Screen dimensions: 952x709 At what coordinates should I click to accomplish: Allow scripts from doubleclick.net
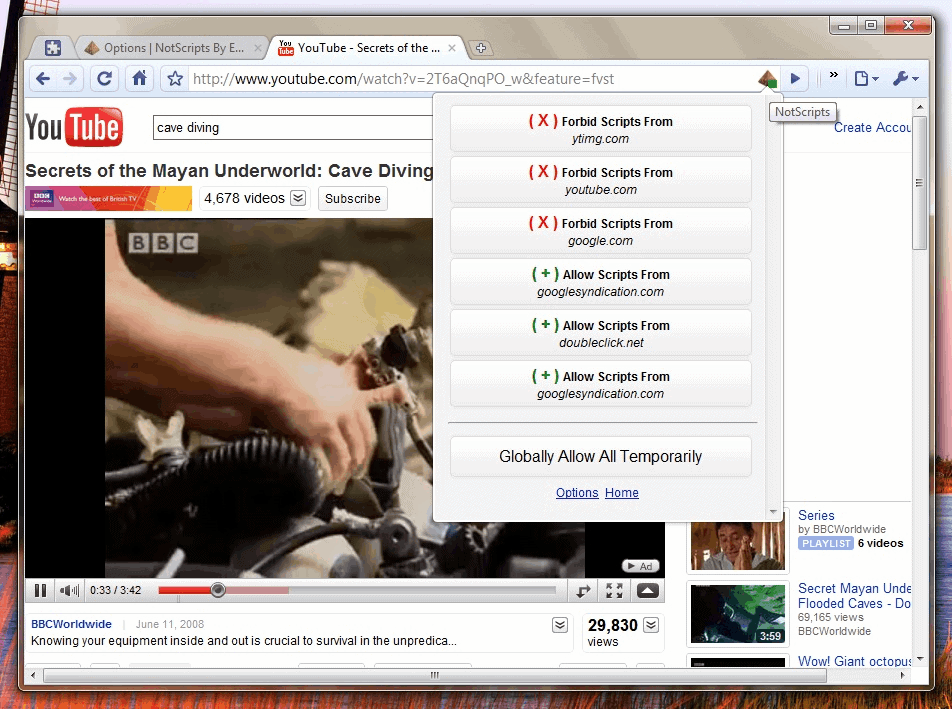click(x=600, y=333)
